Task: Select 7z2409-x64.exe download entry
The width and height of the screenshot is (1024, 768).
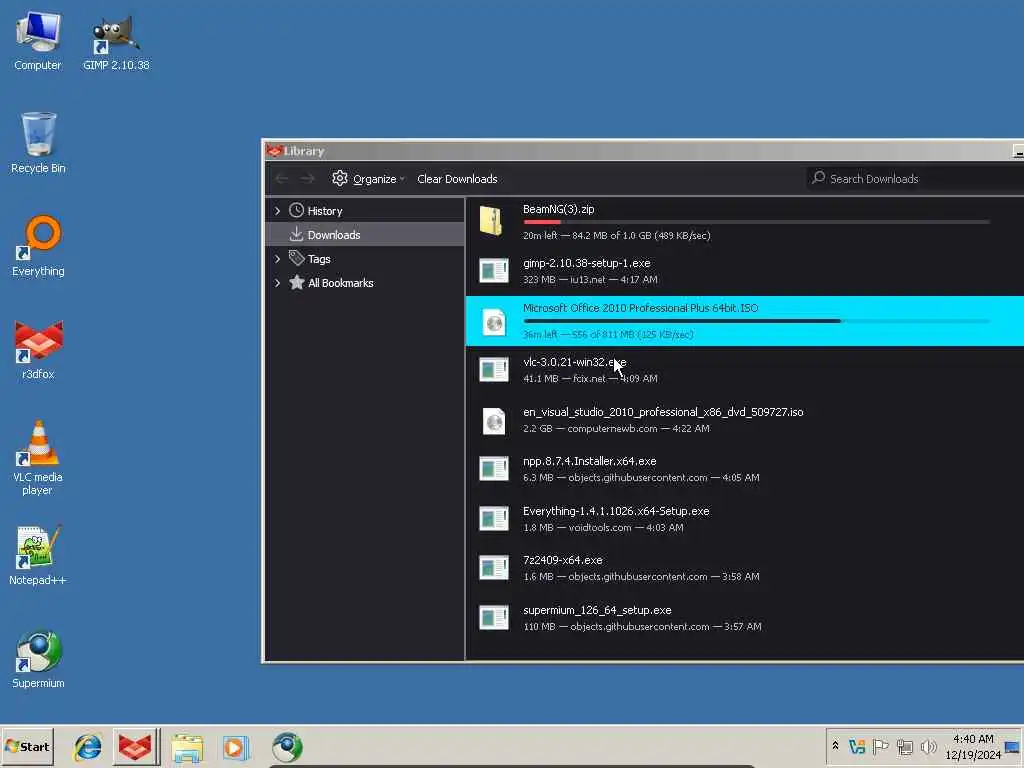Action: (x=744, y=568)
